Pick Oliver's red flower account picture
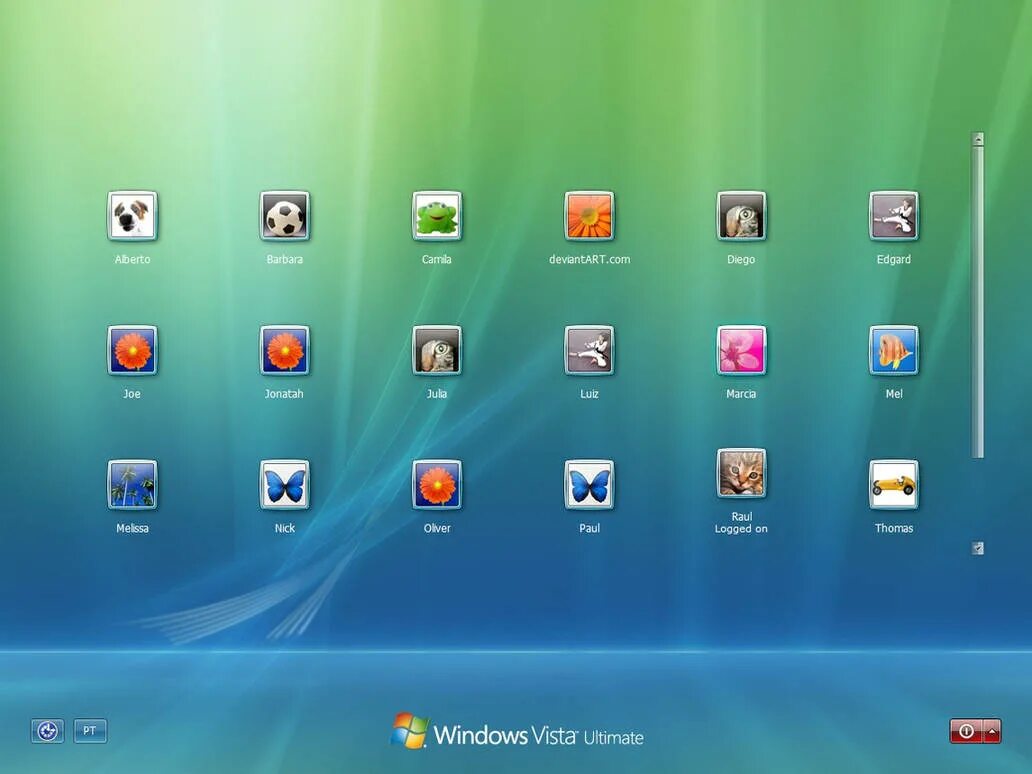The height and width of the screenshot is (774, 1032). click(437, 484)
